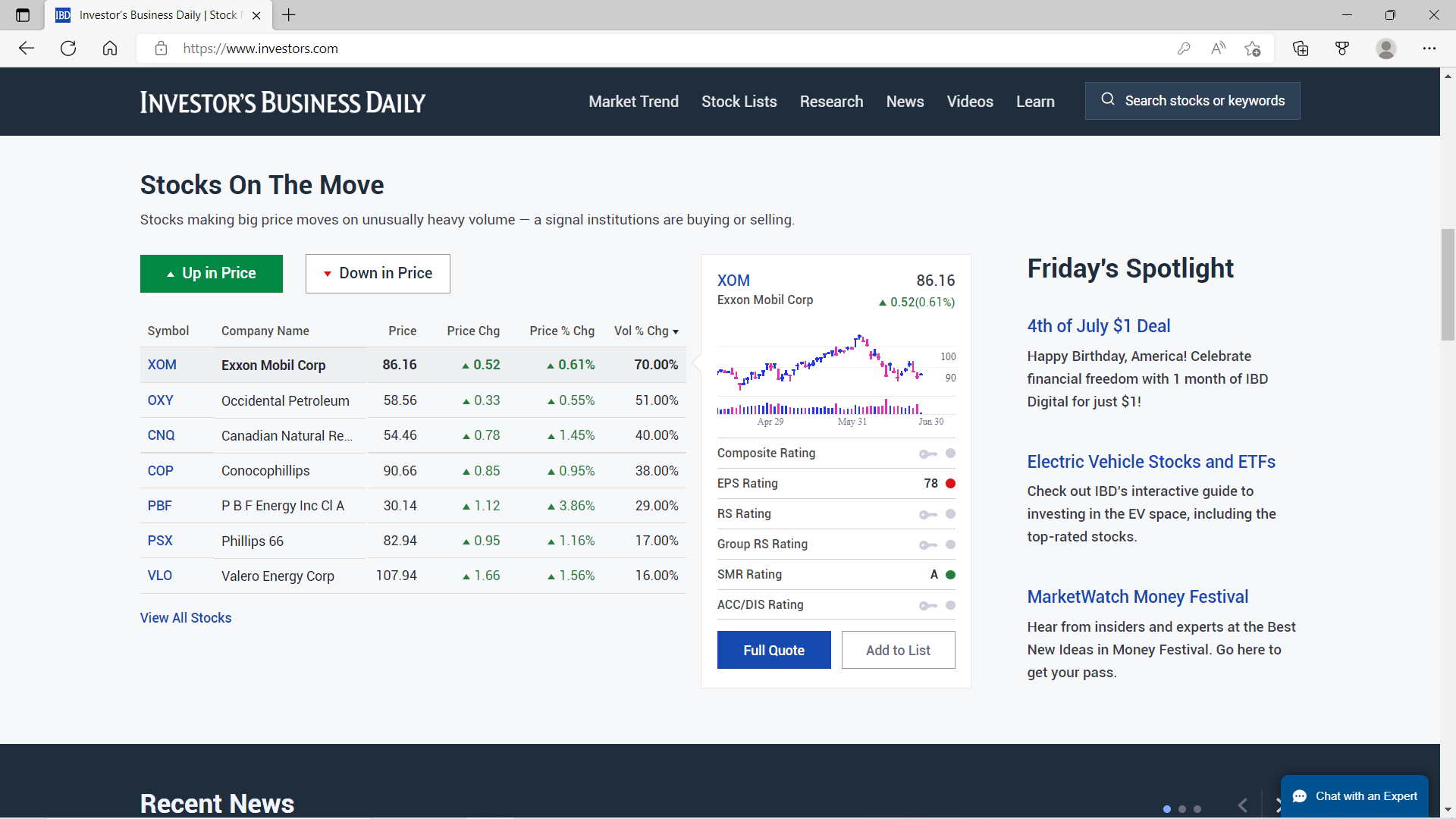Open the Stock Lists menu

tap(739, 102)
